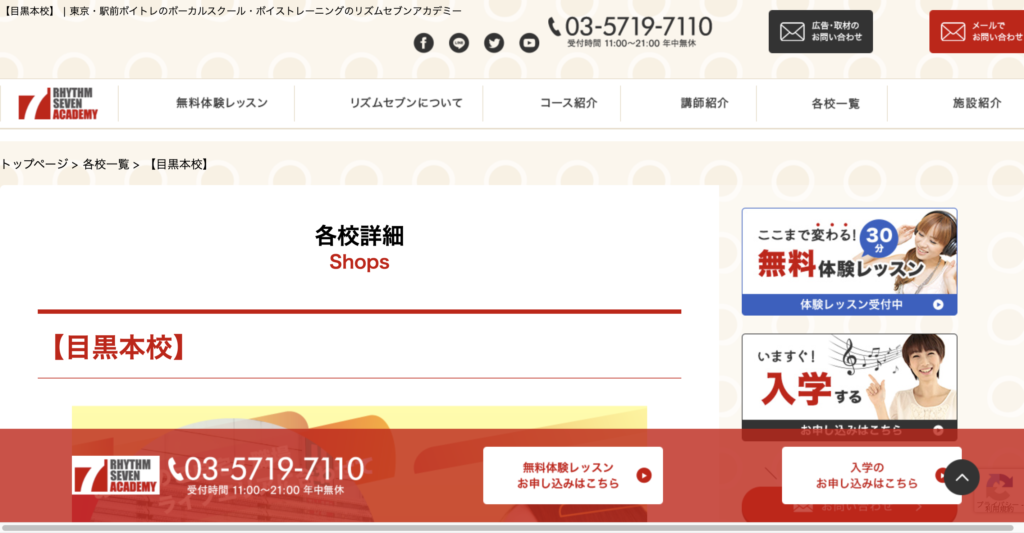Open the YouTube social icon

(529, 43)
